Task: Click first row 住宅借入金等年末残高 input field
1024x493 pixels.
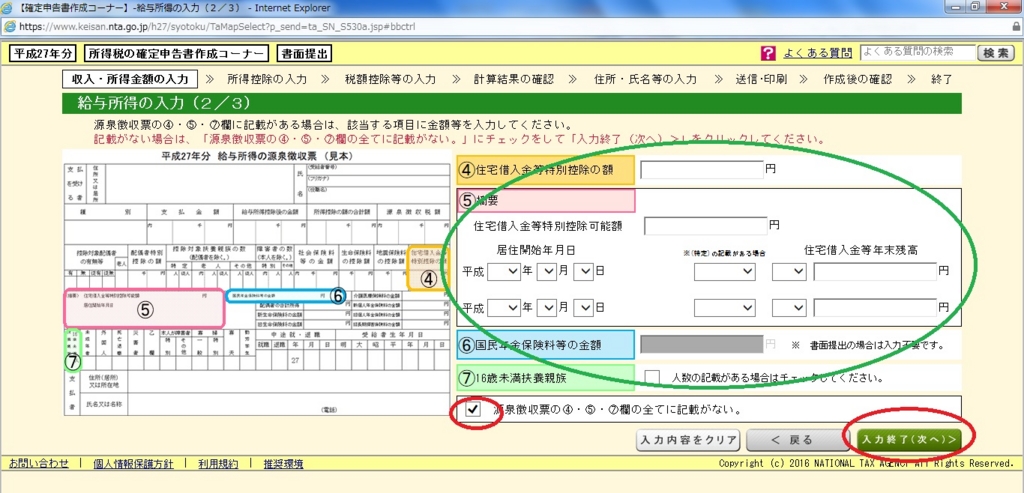Action: [x=875, y=270]
